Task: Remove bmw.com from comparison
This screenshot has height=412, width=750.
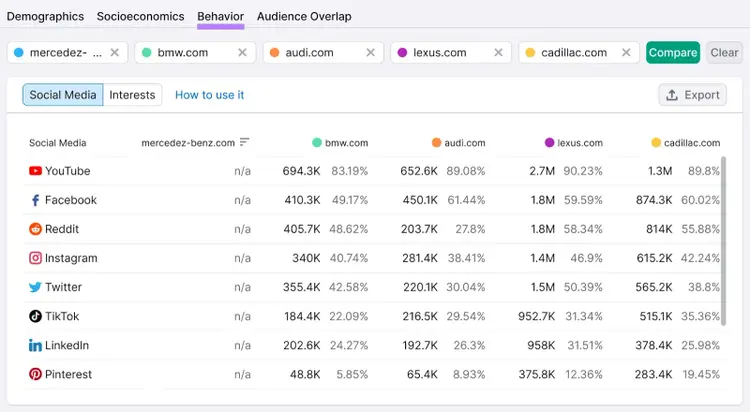Action: [243, 53]
